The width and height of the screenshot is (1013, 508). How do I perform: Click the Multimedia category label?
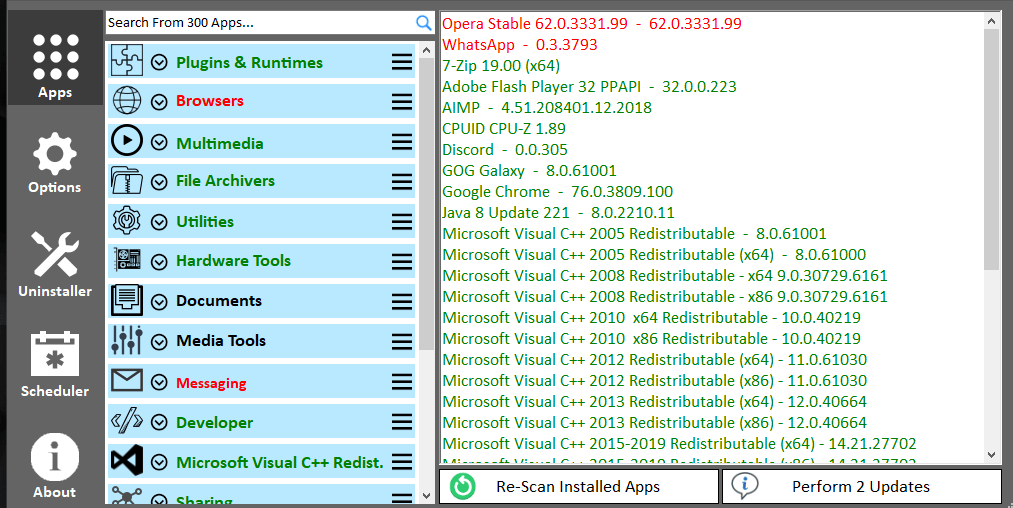[220, 143]
